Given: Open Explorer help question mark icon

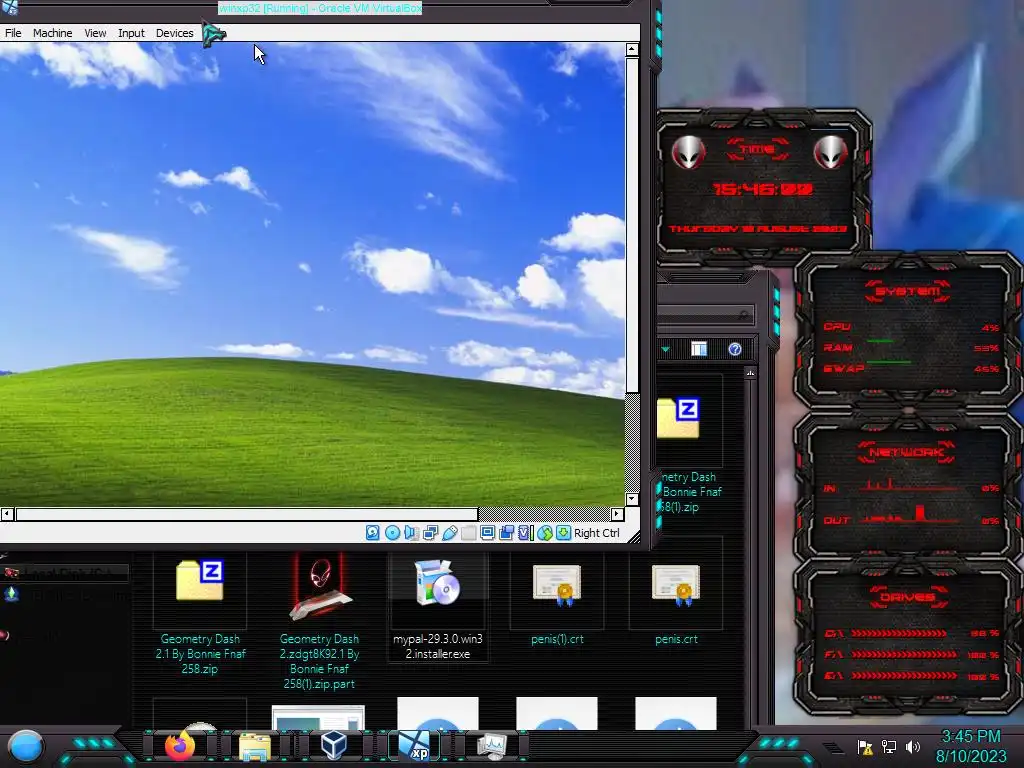Looking at the screenshot, I should pyautogui.click(x=735, y=349).
